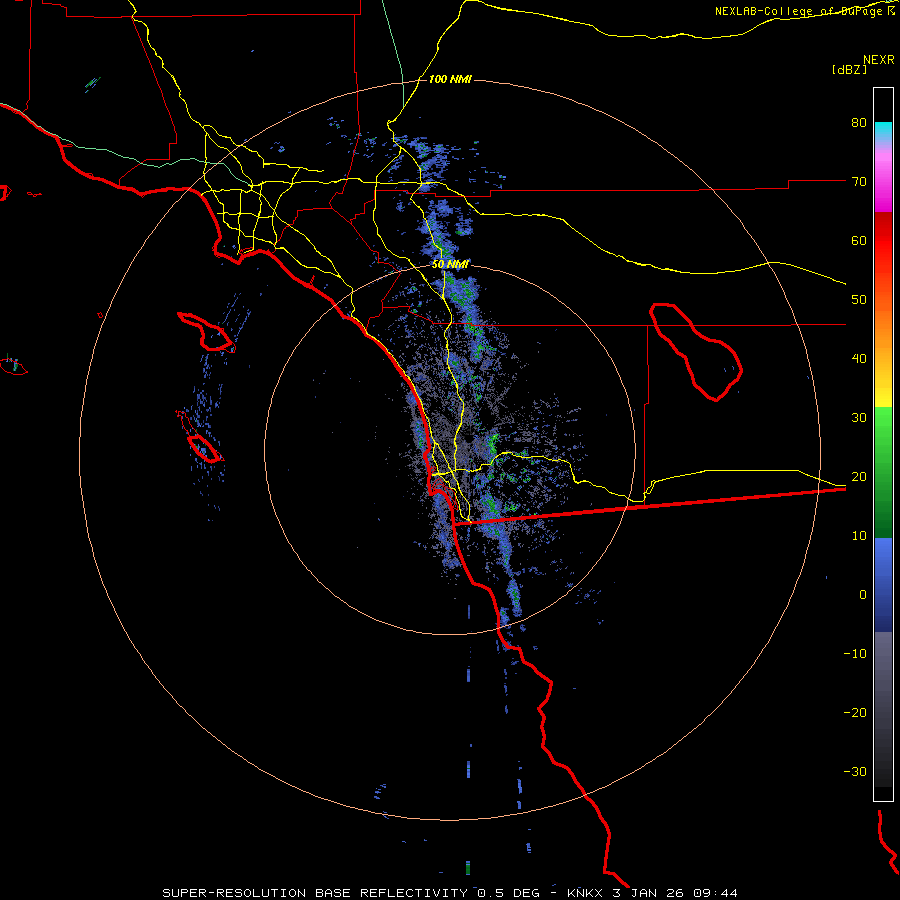900x900 pixels.
Task: Click the 10 value on the dBZ scale
Action: [x=859, y=536]
